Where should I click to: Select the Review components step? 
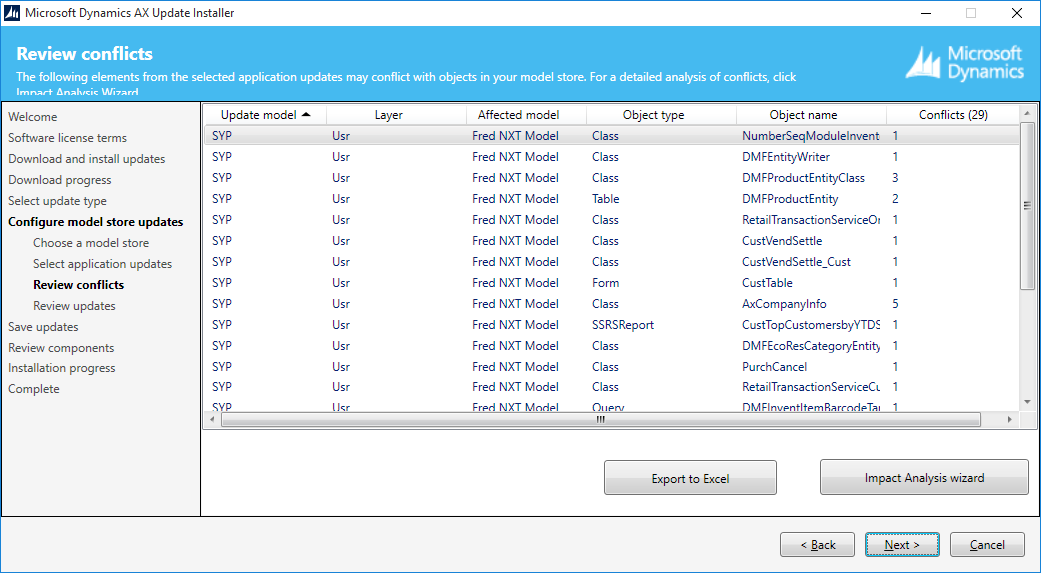click(61, 348)
